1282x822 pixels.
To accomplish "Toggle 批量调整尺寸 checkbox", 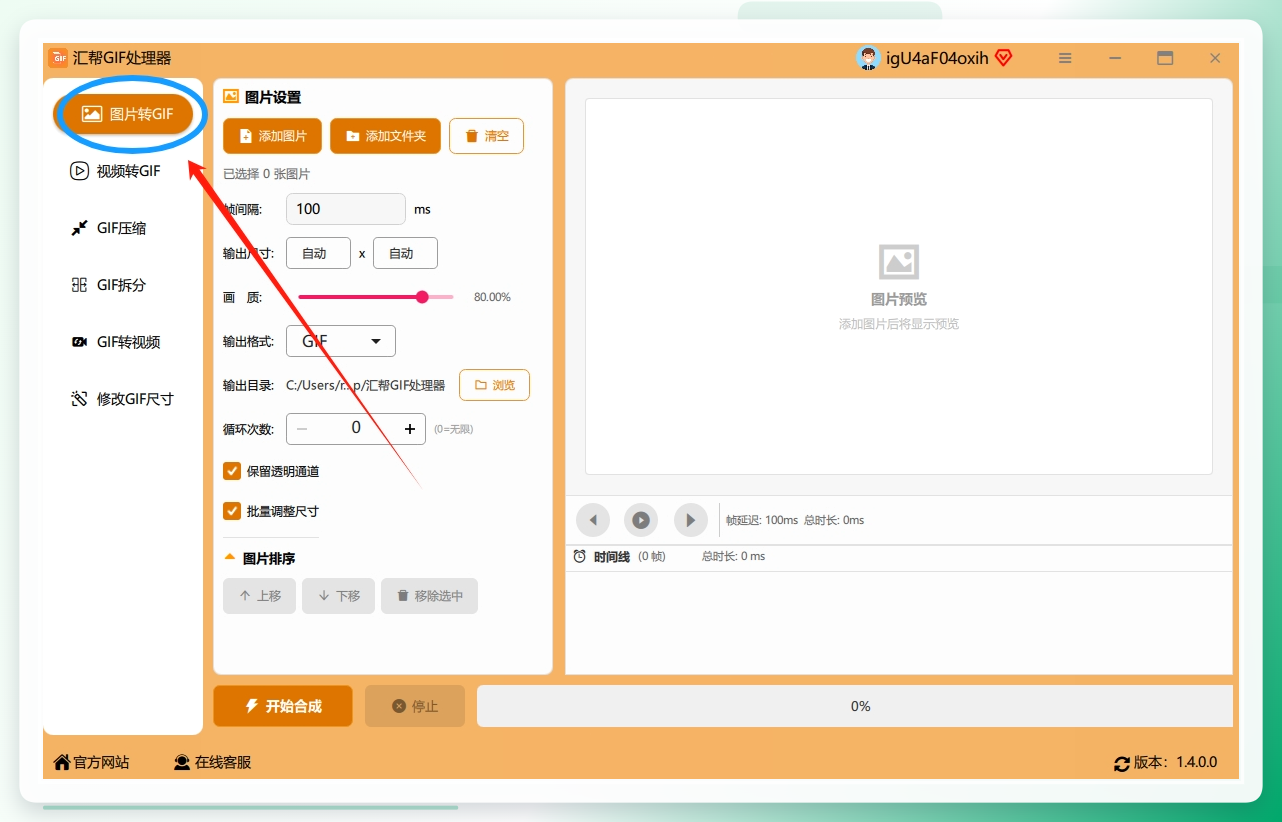I will click(x=232, y=511).
